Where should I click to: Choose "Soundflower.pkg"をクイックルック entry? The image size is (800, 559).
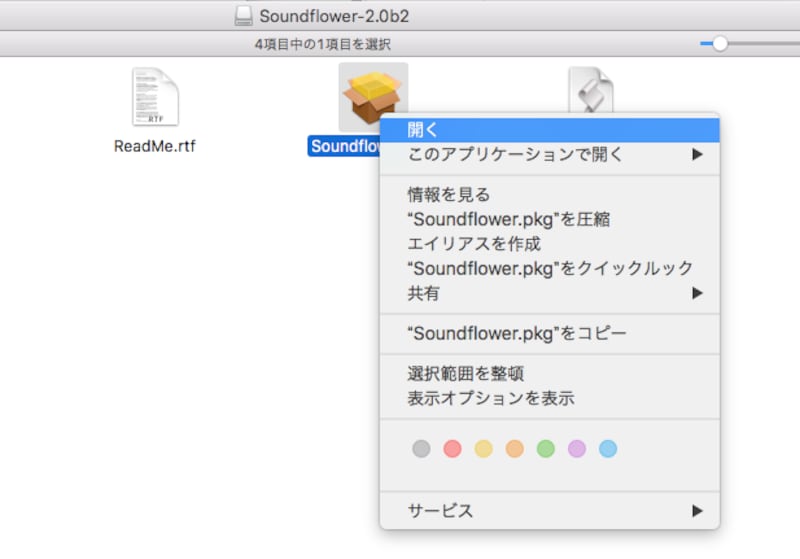pos(549,268)
